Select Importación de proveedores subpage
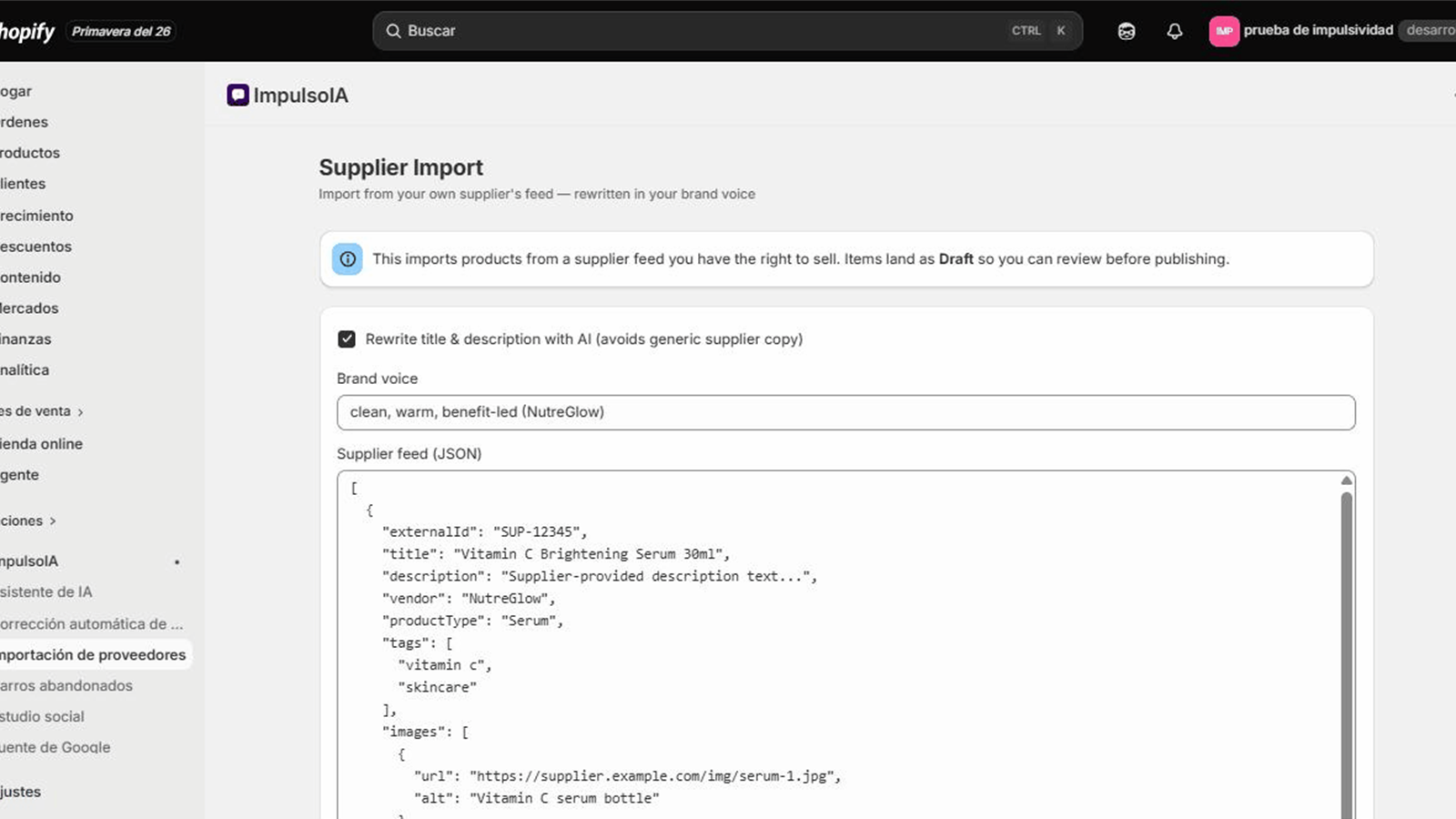 (x=93, y=655)
